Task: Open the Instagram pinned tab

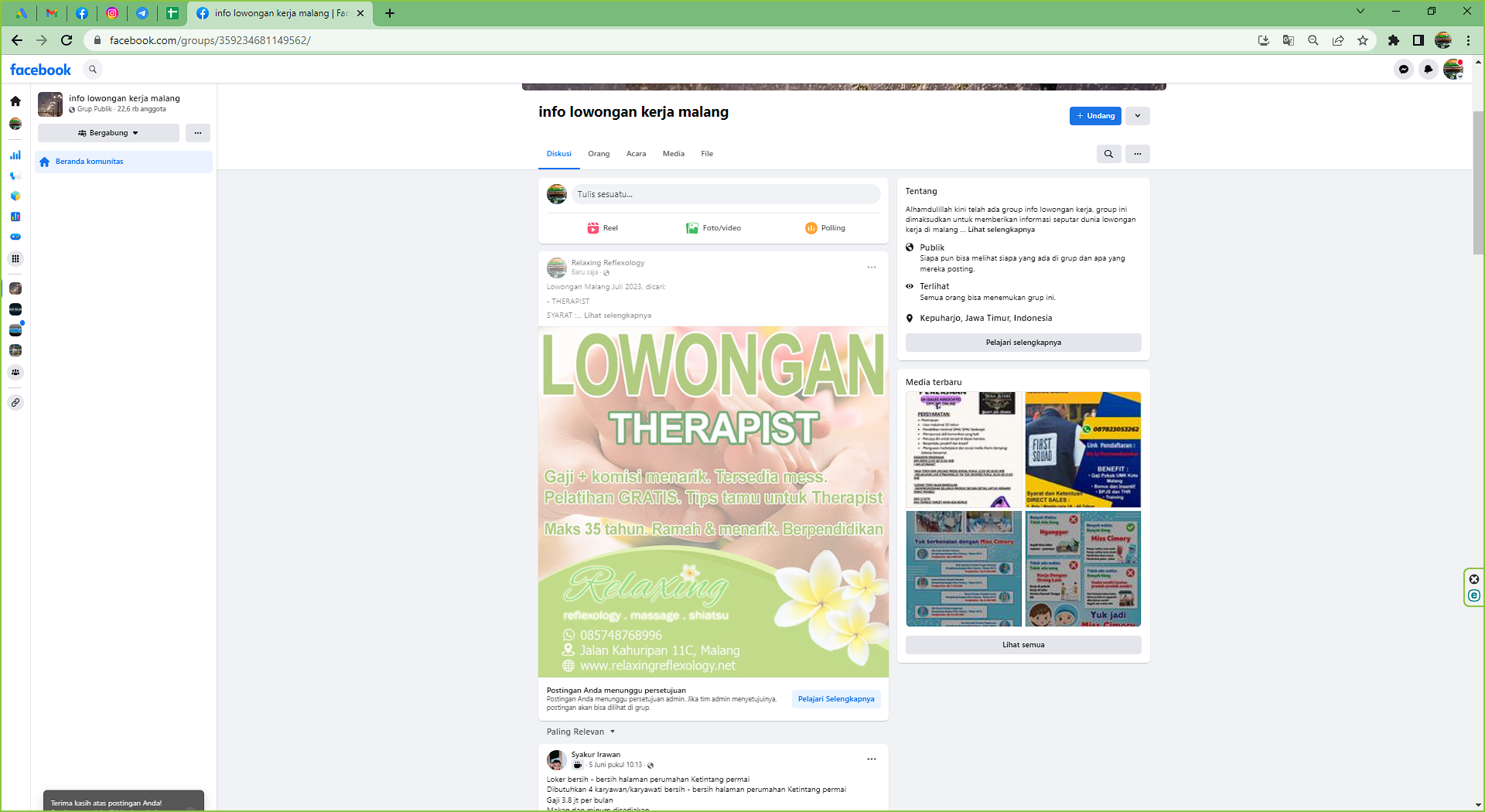Action: 112,13
